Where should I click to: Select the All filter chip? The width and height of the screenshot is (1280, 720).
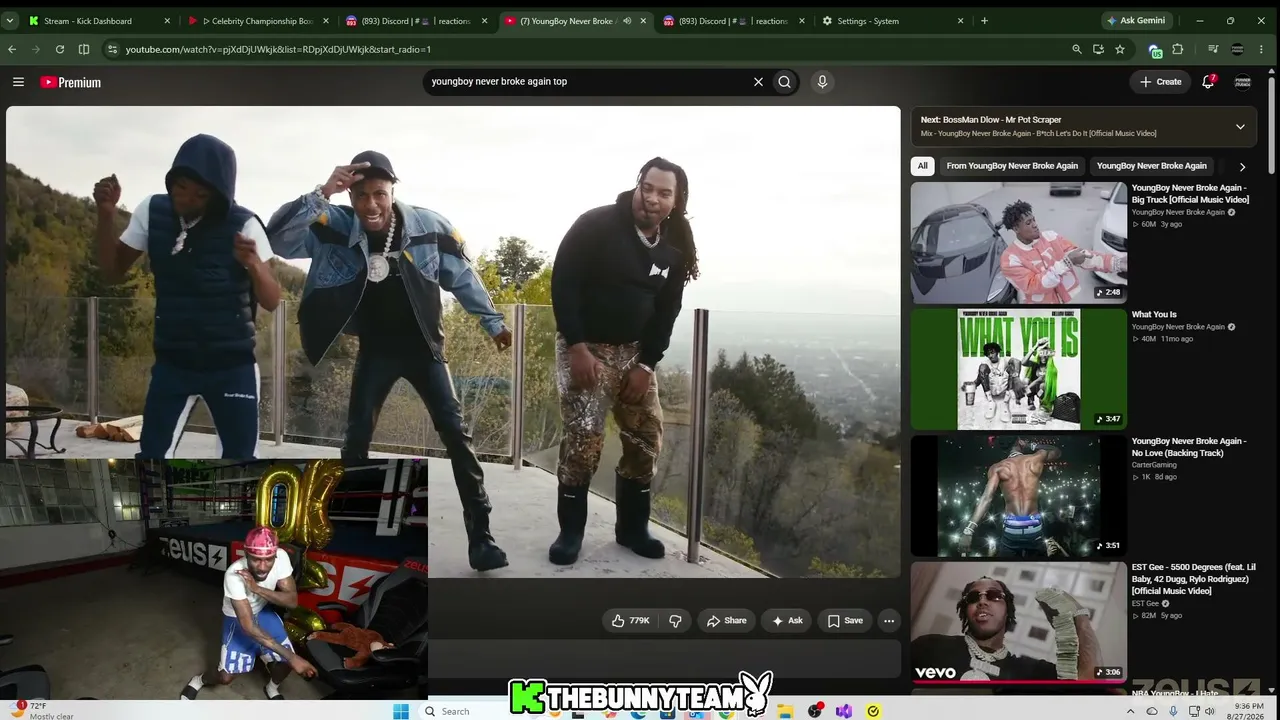coord(923,166)
